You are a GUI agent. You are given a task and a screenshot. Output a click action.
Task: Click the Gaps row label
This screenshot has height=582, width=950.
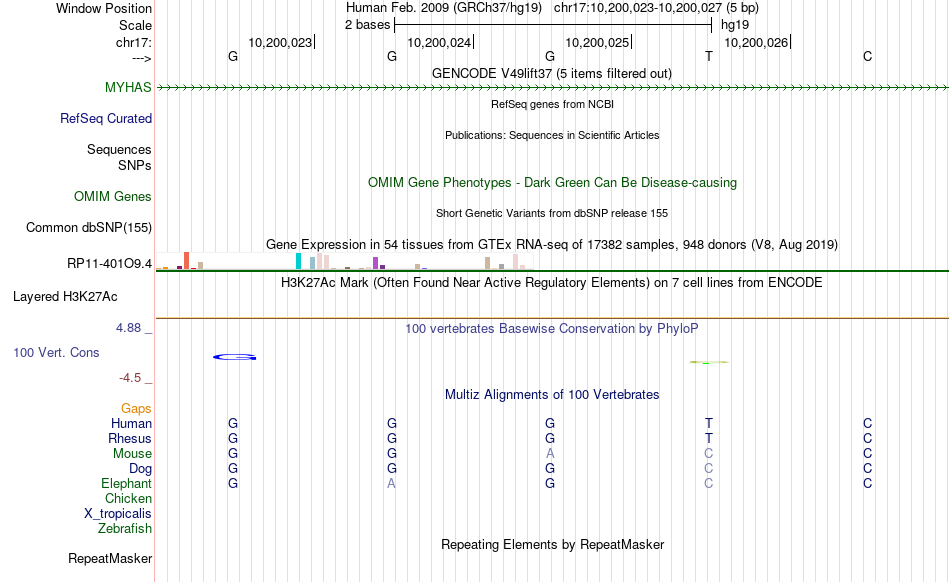tap(136, 408)
